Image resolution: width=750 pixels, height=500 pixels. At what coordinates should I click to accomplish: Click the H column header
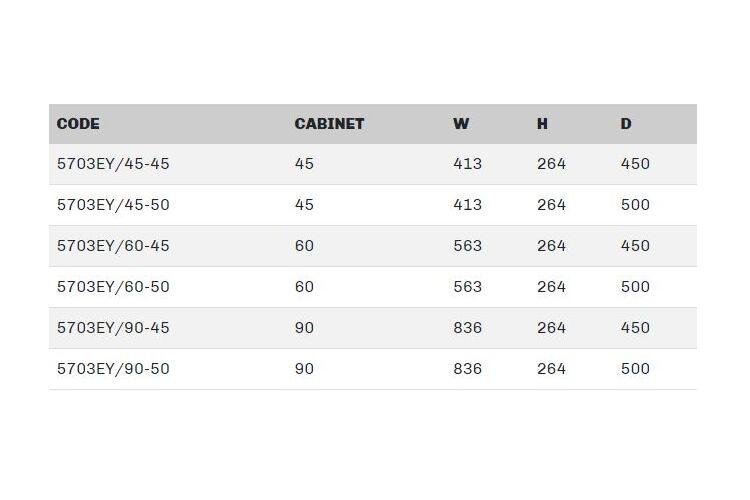tap(542, 124)
